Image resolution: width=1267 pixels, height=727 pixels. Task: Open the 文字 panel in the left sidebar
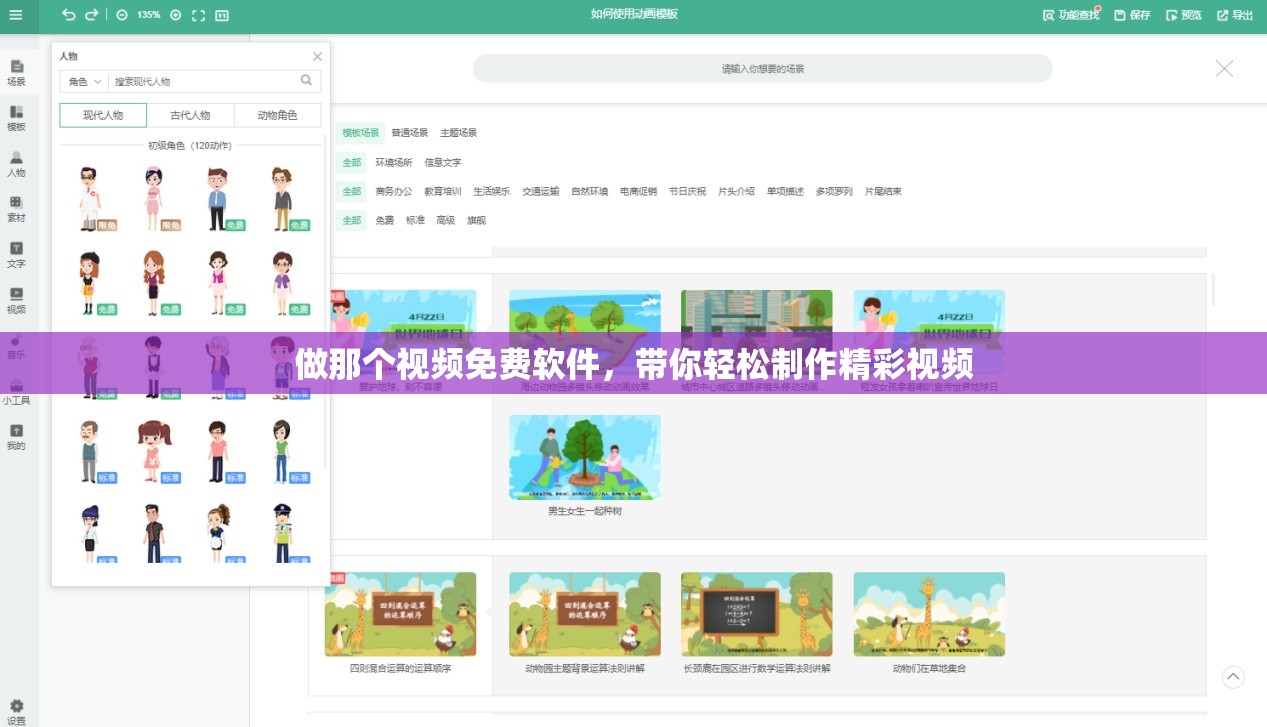point(16,254)
